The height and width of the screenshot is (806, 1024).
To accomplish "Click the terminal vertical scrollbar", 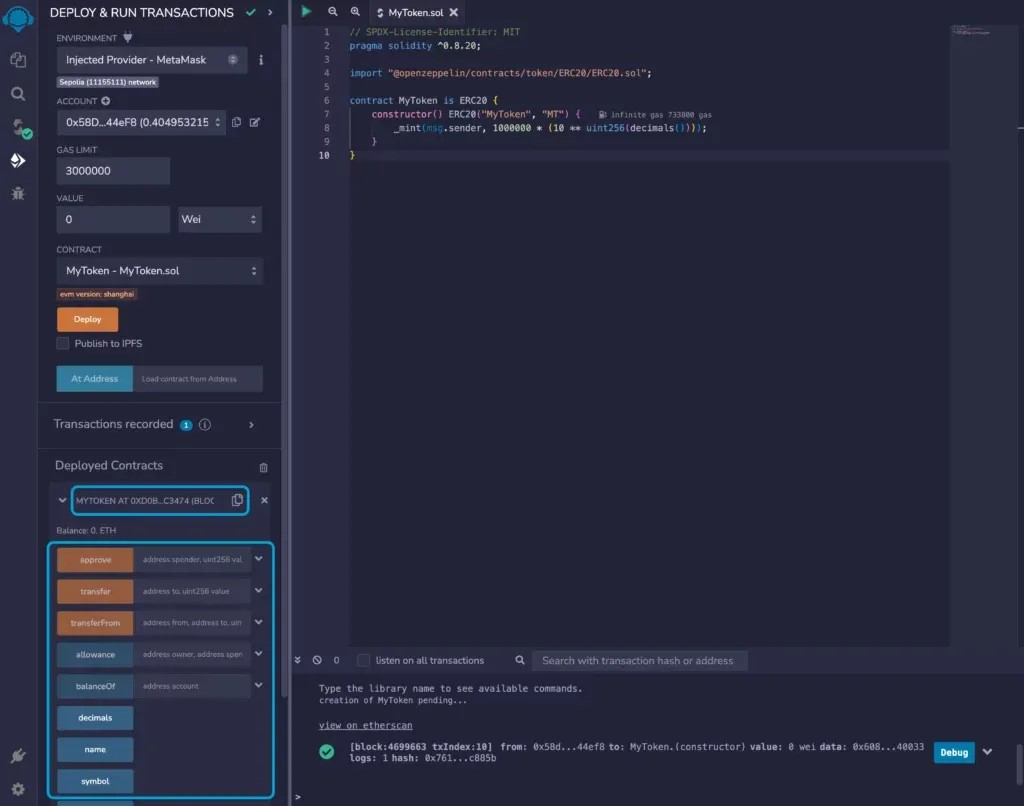I will click(x=1019, y=764).
